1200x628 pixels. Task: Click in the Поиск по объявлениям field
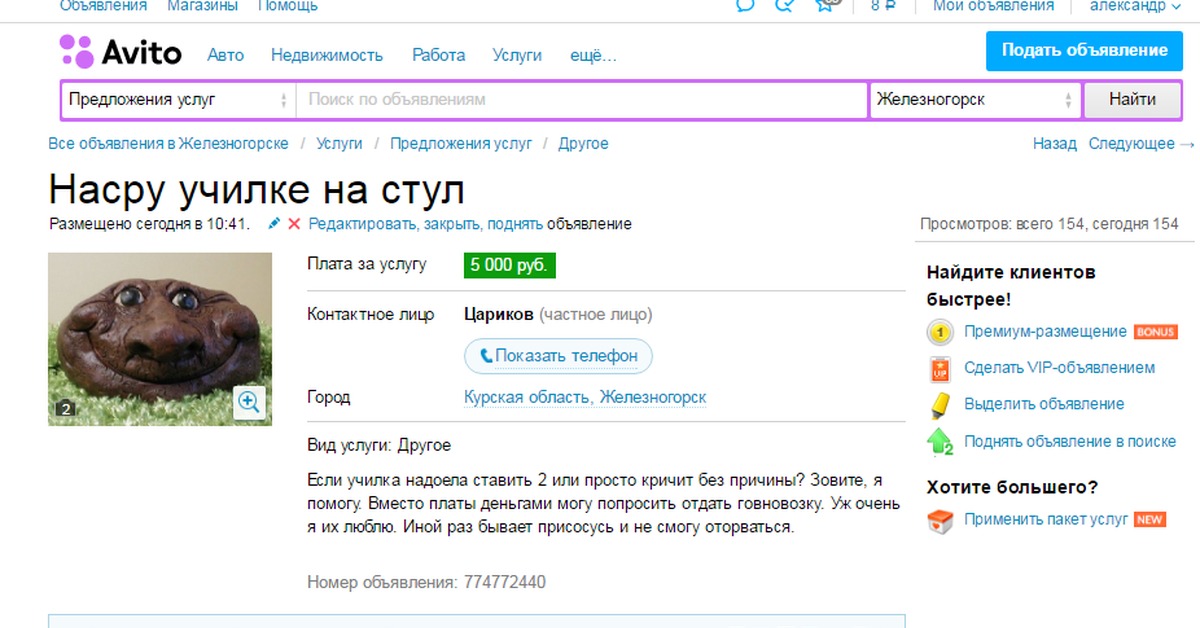(x=582, y=100)
